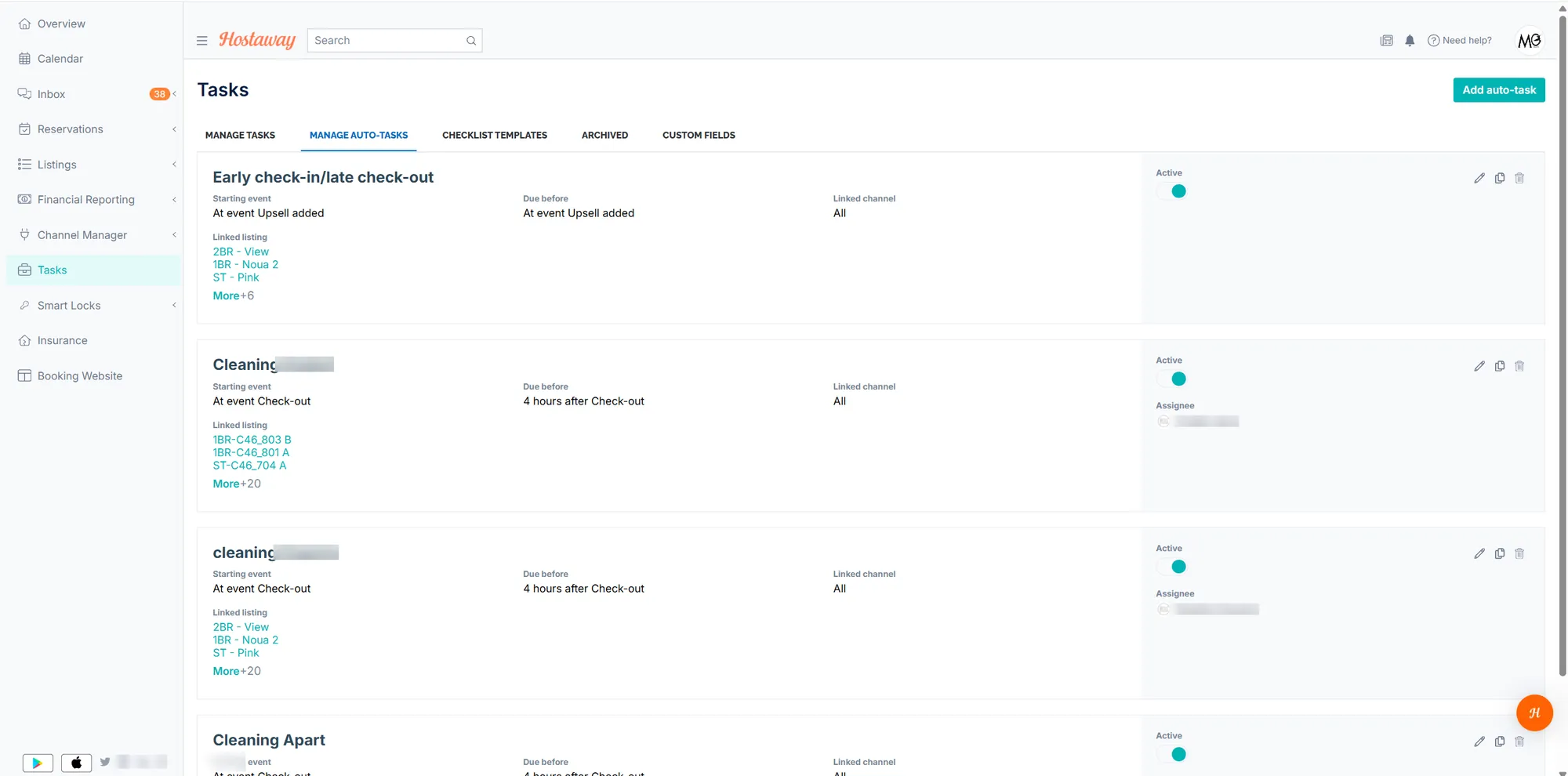Turn off Active for the lowercase cleaning task

(1172, 567)
